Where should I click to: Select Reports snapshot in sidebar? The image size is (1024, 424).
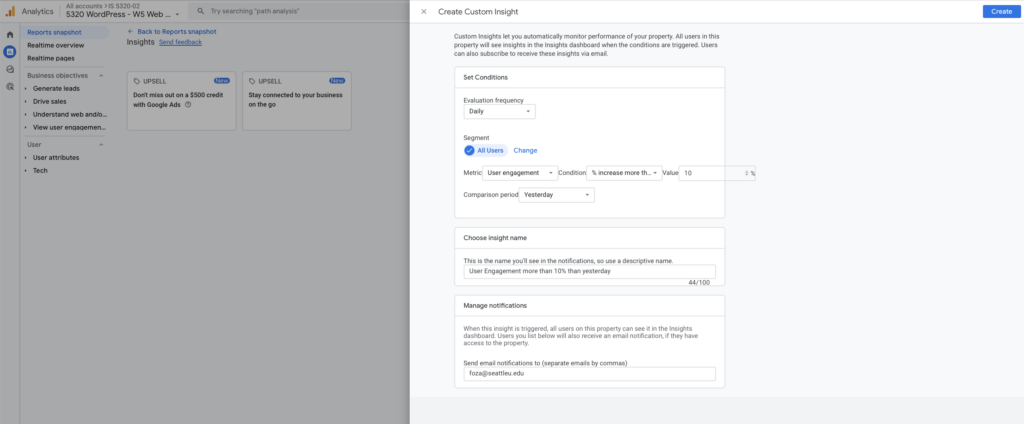[x=54, y=32]
